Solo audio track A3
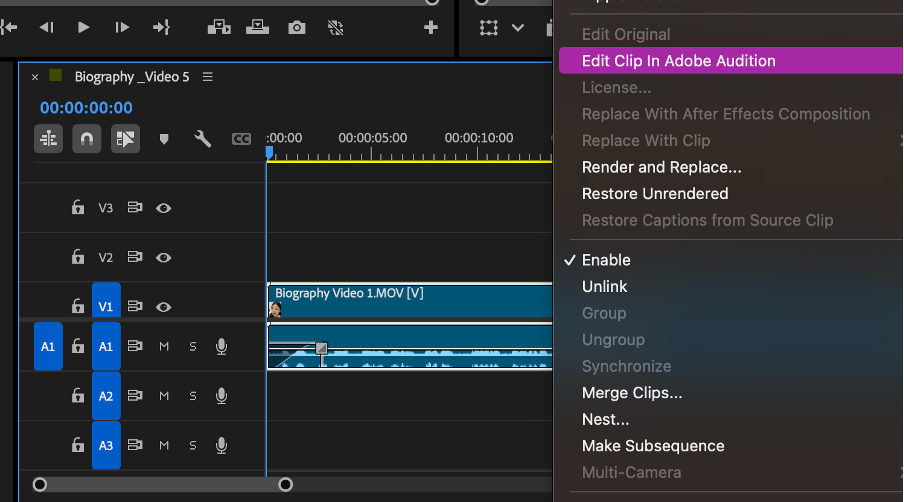Viewport: 904px width, 502px height. [x=193, y=445]
